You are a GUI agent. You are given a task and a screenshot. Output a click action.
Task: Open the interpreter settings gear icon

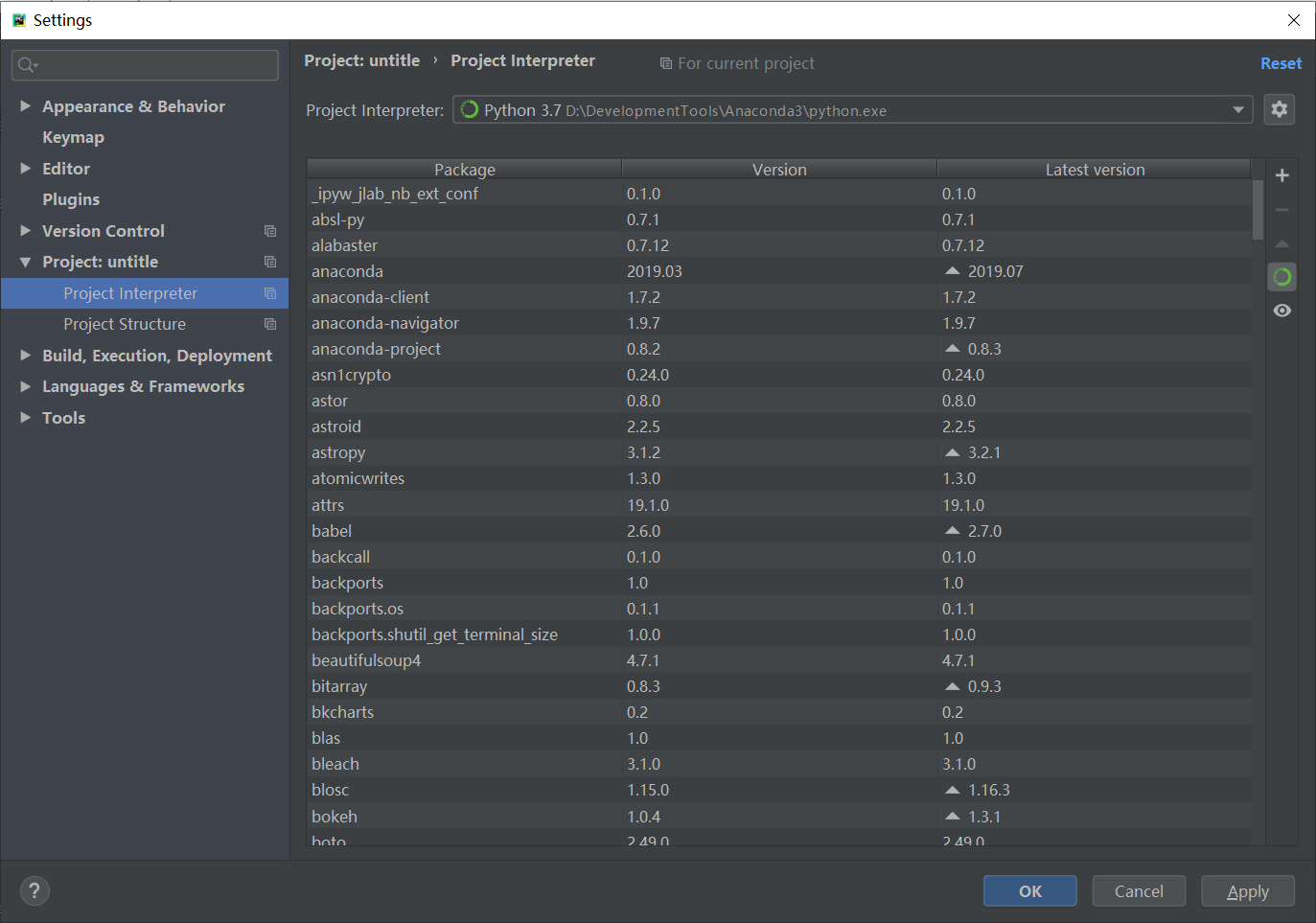click(x=1279, y=108)
